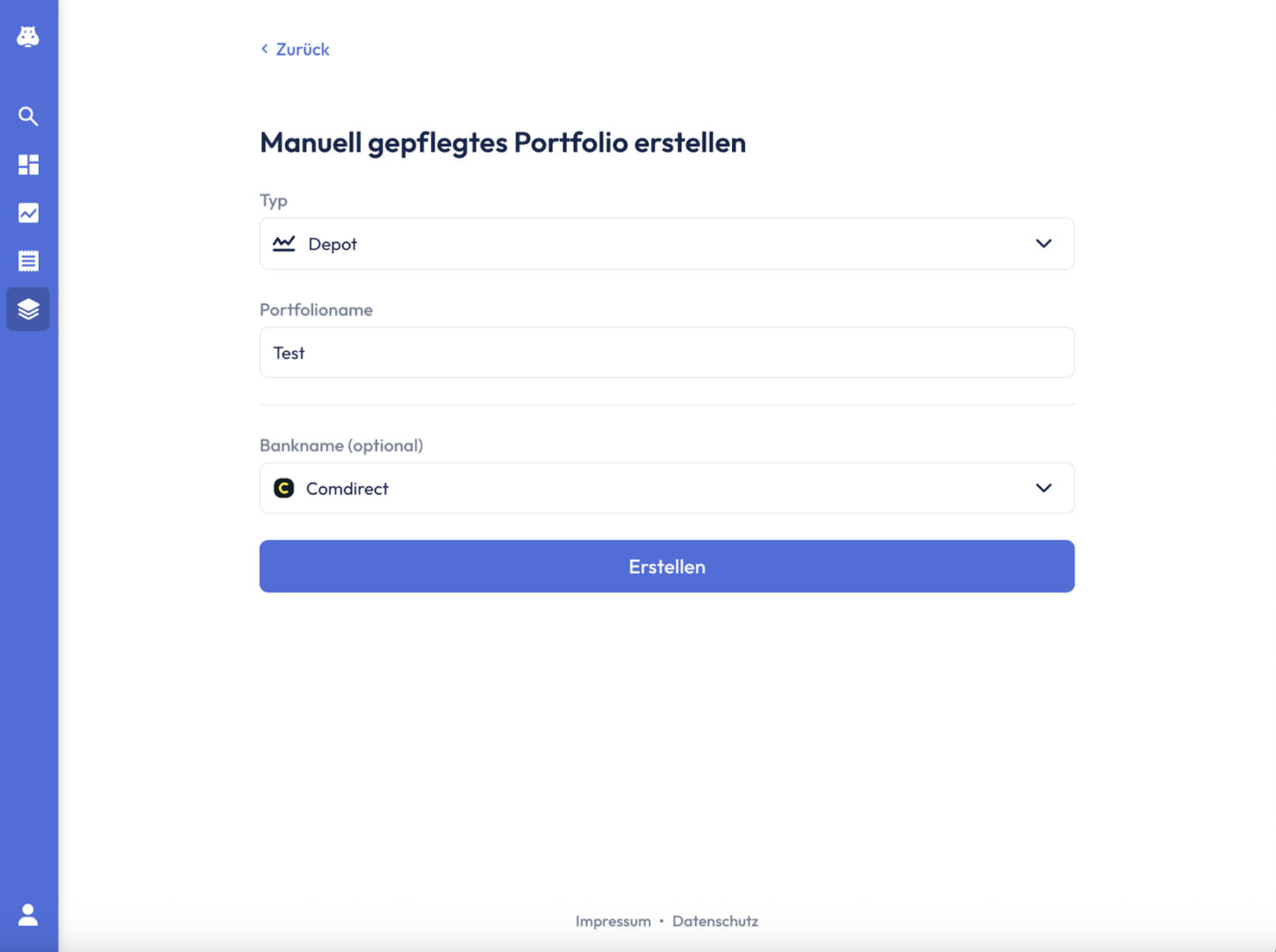Expand the Typ dropdown chevron arrow
The width and height of the screenshot is (1276, 952).
1043,243
